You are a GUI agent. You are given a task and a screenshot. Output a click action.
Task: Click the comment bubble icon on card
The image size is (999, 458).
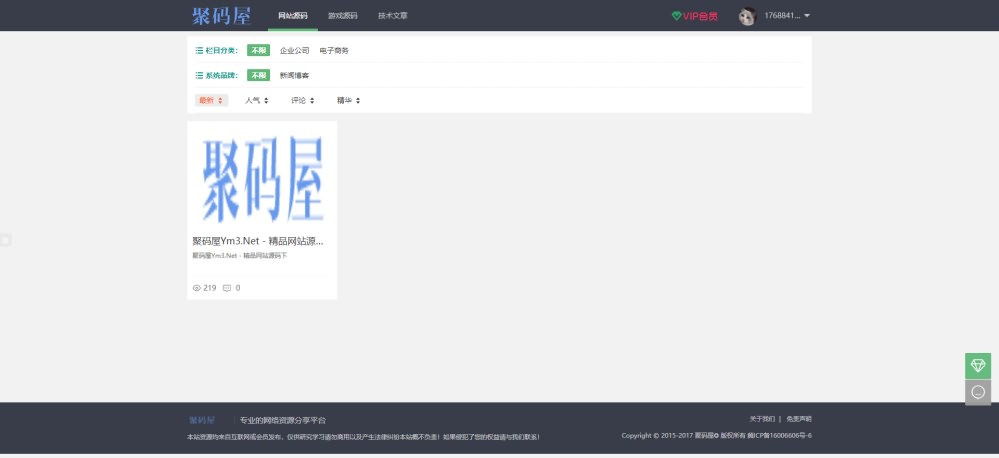click(227, 288)
